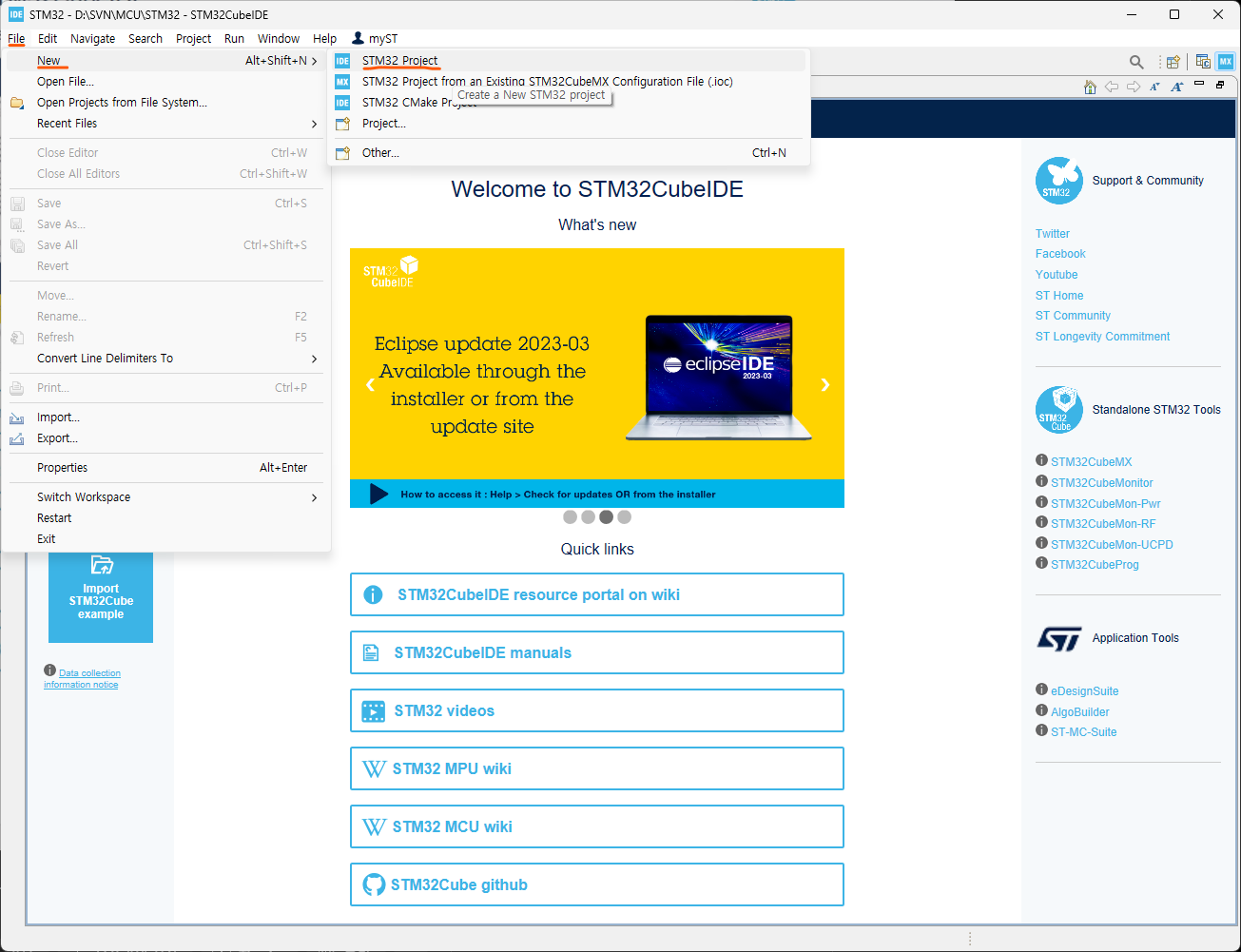Click the IDE icon for STM32 Project
The image size is (1241, 952).
(342, 61)
